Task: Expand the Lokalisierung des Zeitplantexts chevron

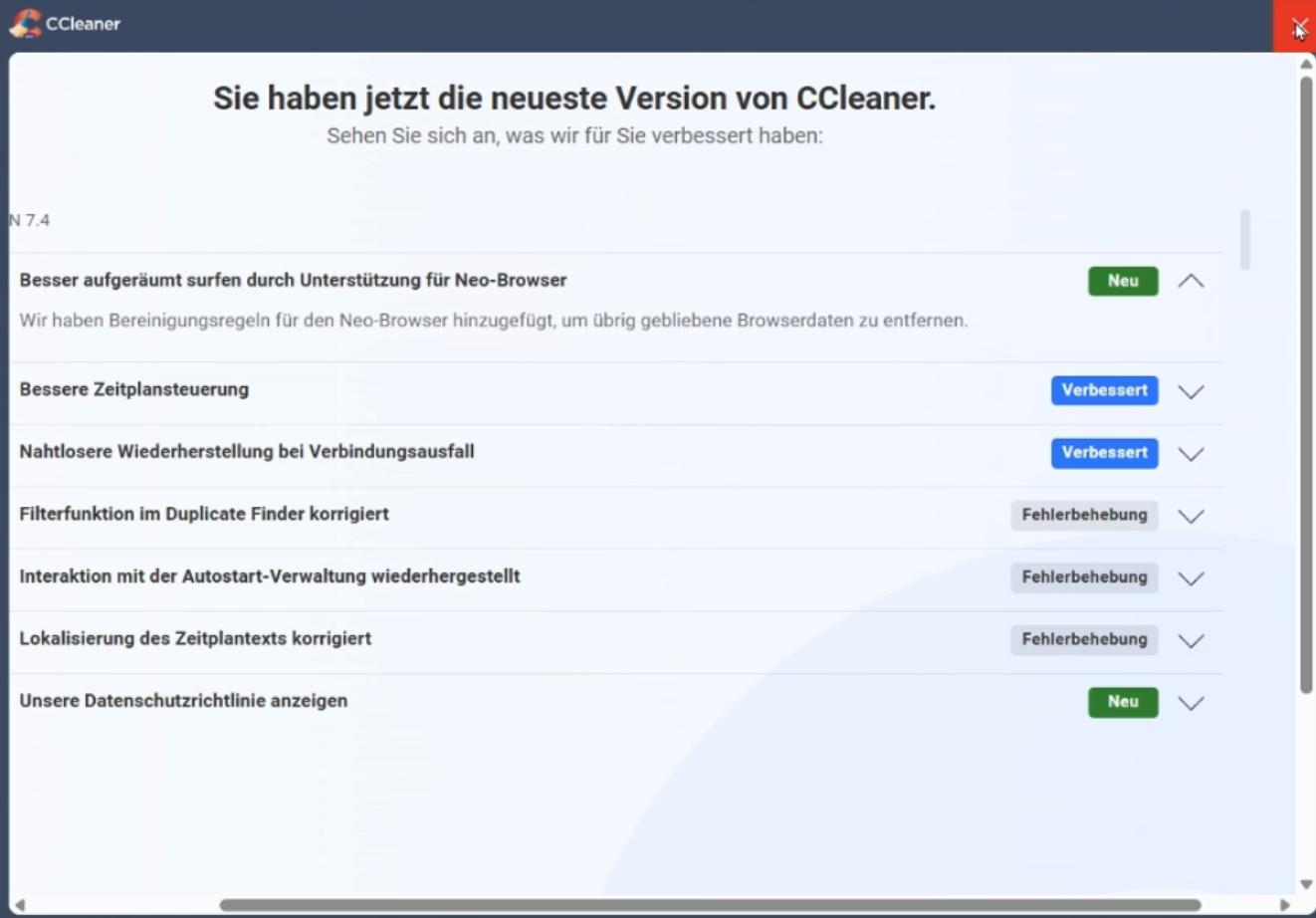Action: tap(1191, 640)
